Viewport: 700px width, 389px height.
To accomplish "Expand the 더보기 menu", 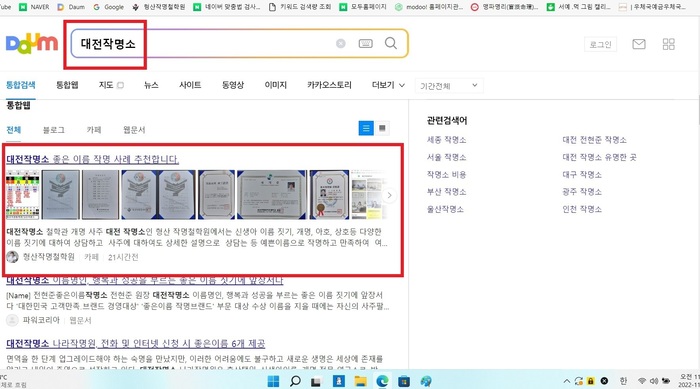I will [x=388, y=85].
